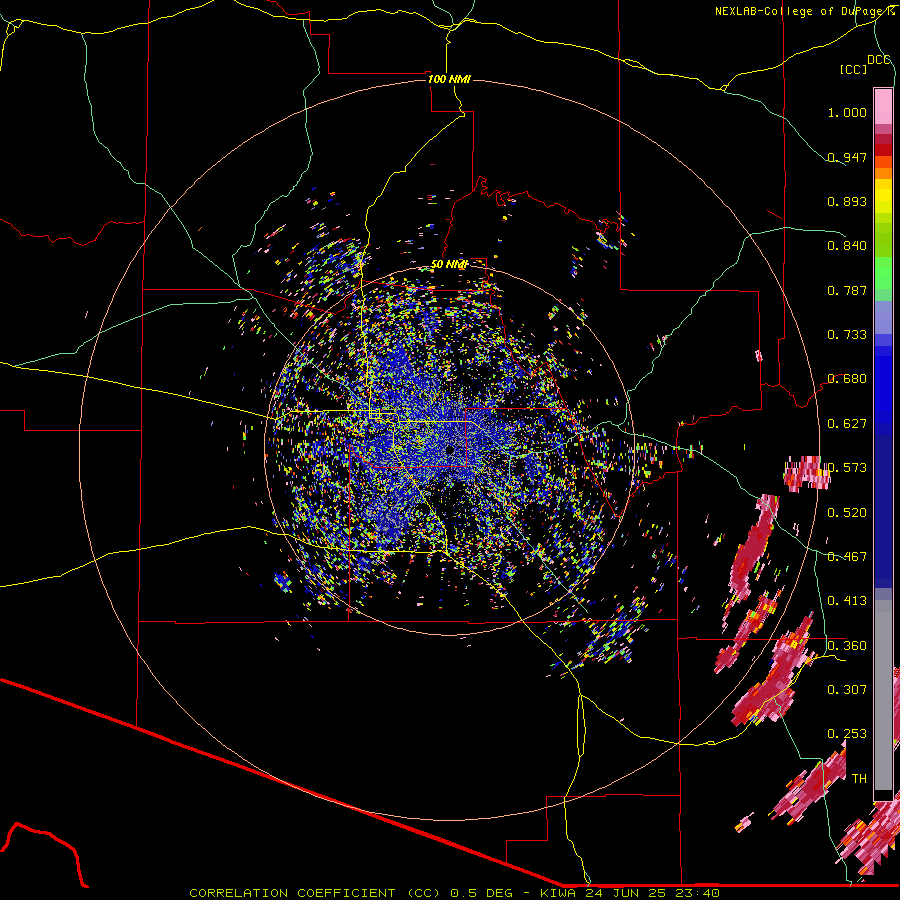Click the 0.627 scale value
The height and width of the screenshot is (900, 900).
[x=847, y=424]
